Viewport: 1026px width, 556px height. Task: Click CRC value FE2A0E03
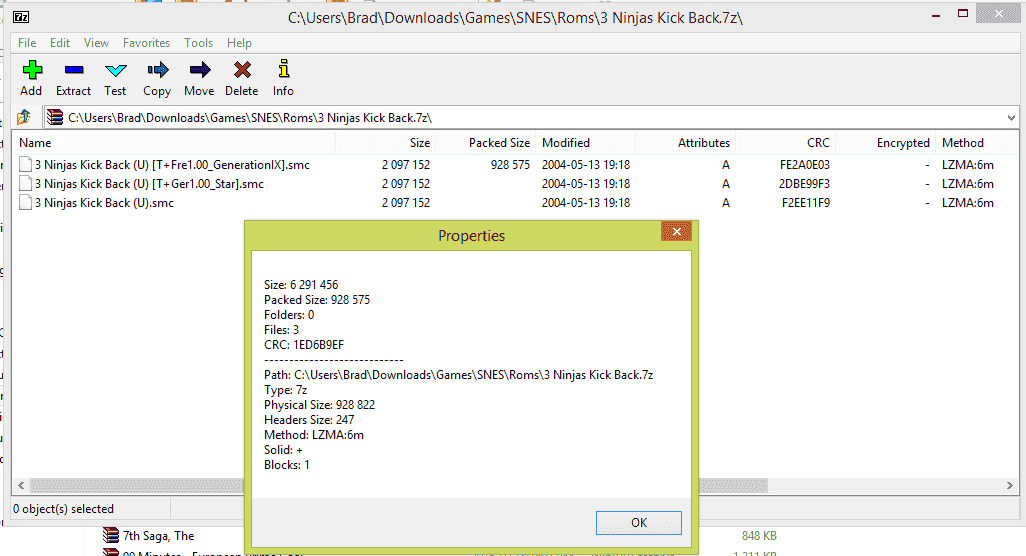(804, 164)
